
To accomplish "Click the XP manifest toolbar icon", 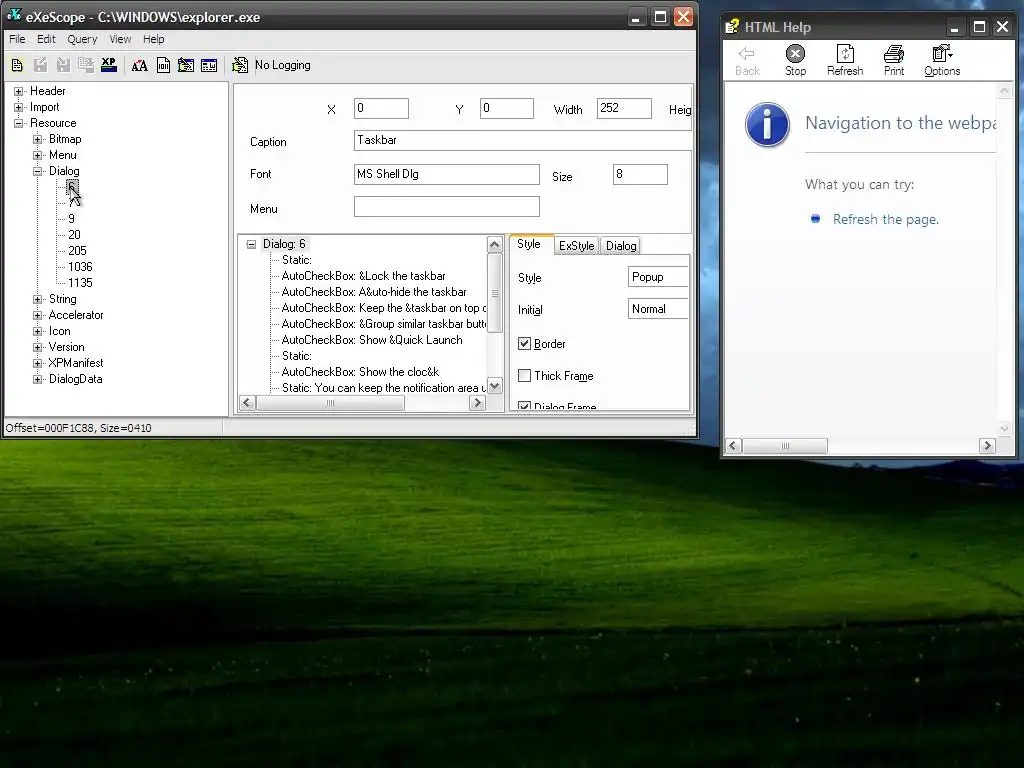I will (x=108, y=65).
